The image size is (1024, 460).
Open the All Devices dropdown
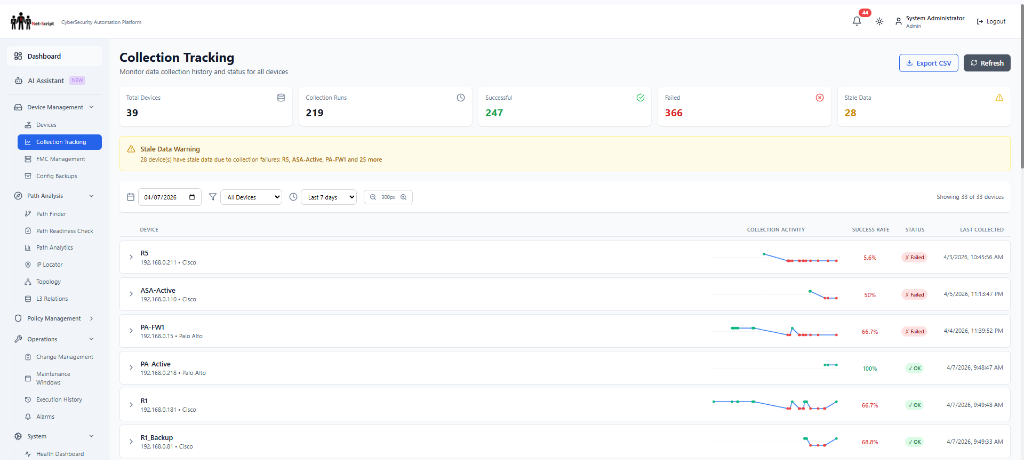point(251,197)
